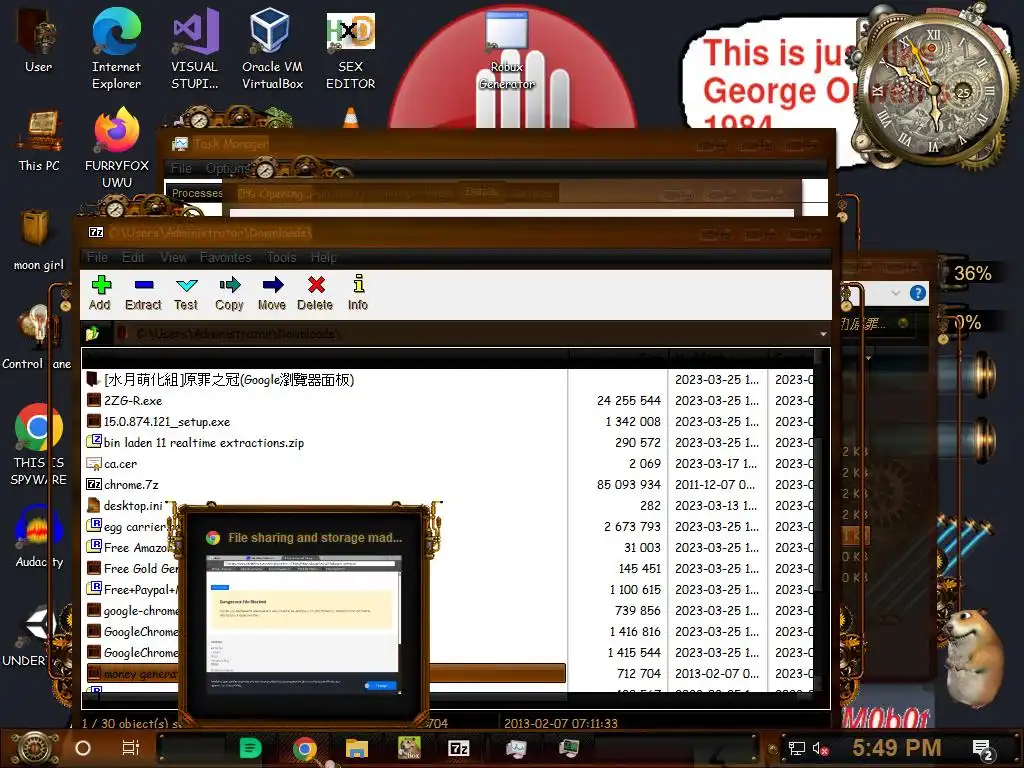Click the Task View taskbar icon
Image resolution: width=1024 pixels, height=768 pixels.
tap(131, 748)
